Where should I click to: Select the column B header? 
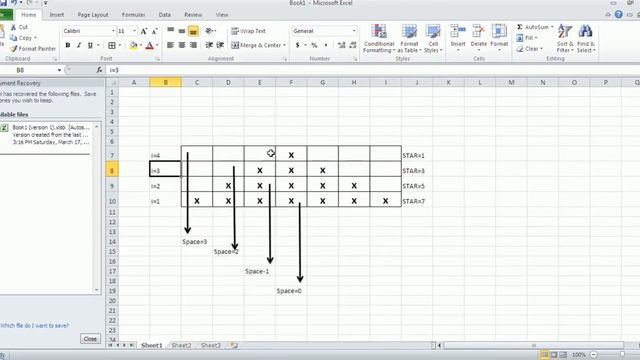(165, 82)
